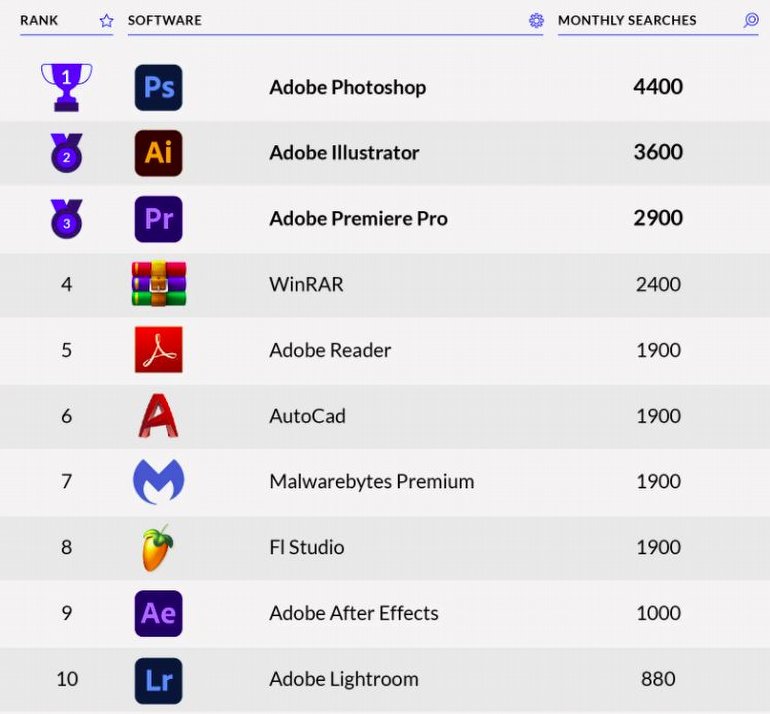
Task: Click the Premiere Pro Pr icon
Action: [x=158, y=219]
